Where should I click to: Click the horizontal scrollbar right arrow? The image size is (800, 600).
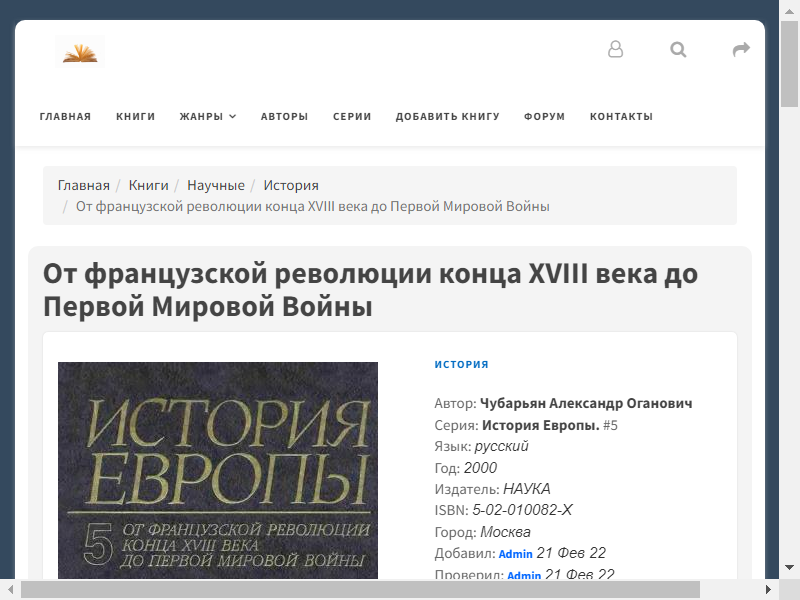click(x=768, y=590)
